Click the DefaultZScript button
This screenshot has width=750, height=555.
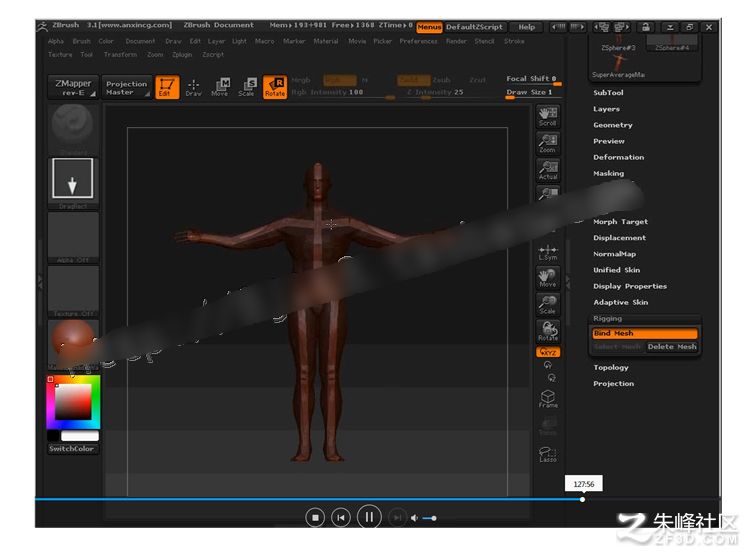pos(474,27)
